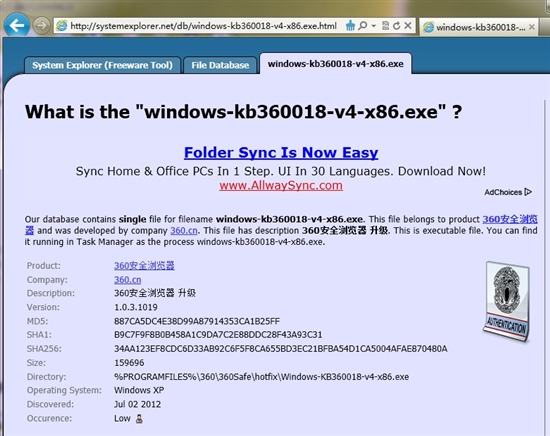The image size is (550, 436).
Task: Open the System Explorer (Freeware Tool) tab
Action: tap(102, 65)
